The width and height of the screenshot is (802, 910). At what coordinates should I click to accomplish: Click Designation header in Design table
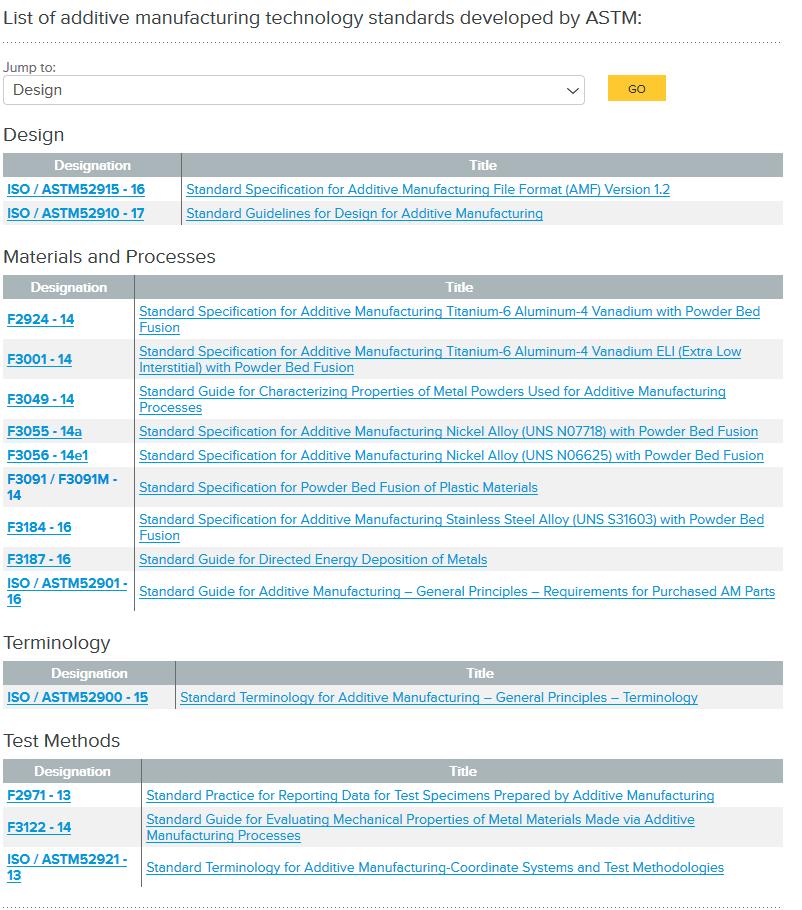92,165
